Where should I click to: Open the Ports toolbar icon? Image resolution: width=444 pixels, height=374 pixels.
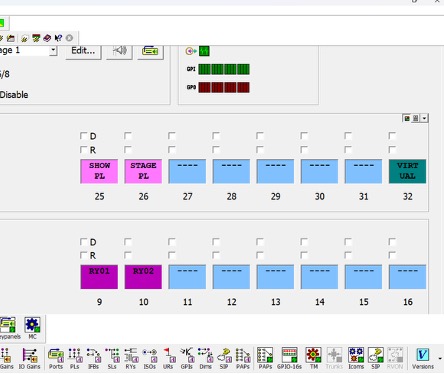pyautogui.click(x=56, y=358)
